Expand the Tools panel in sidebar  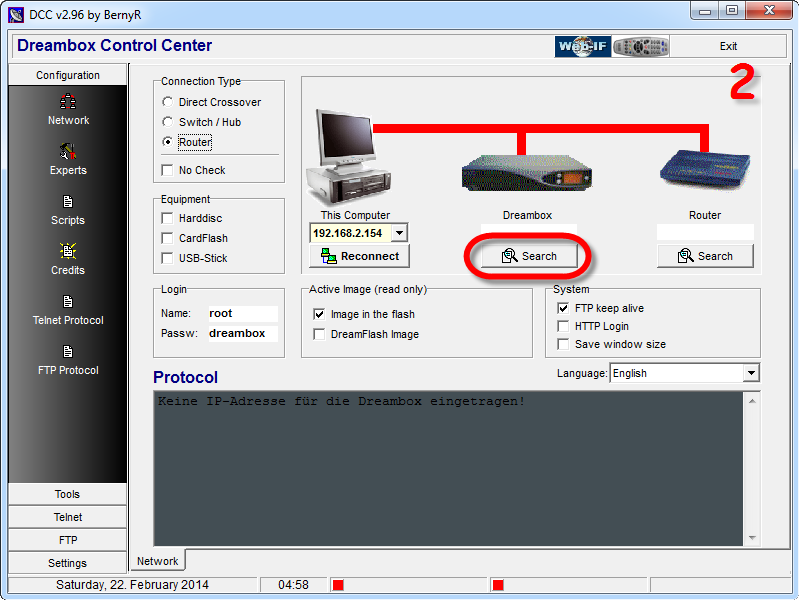coord(68,494)
